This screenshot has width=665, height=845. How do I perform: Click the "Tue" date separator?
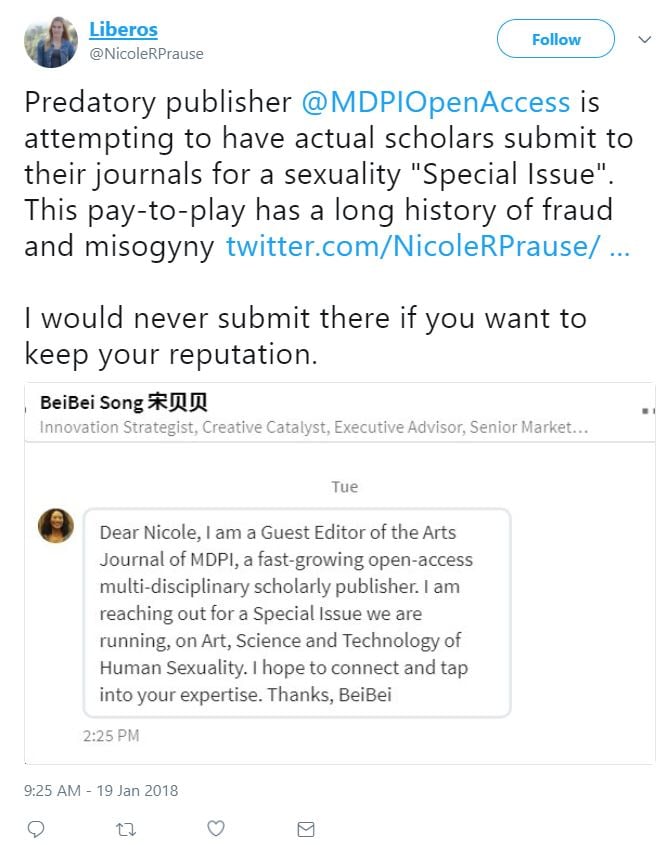[x=344, y=487]
